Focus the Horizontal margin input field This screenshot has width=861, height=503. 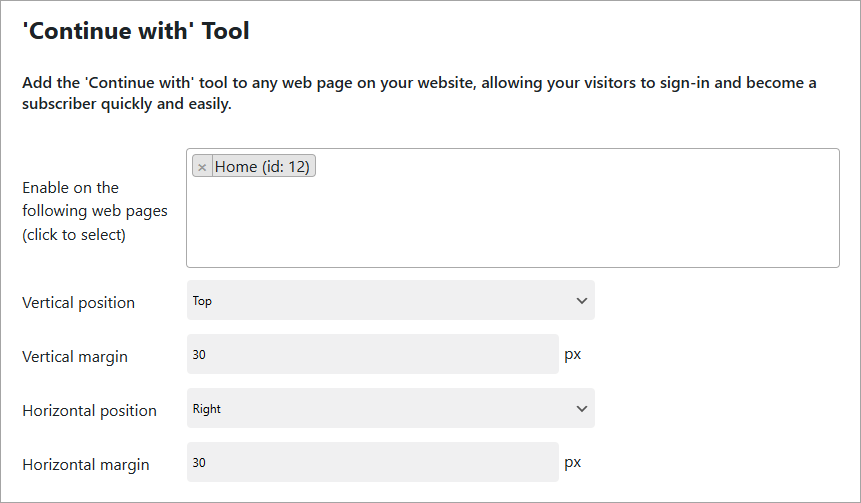tap(372, 463)
